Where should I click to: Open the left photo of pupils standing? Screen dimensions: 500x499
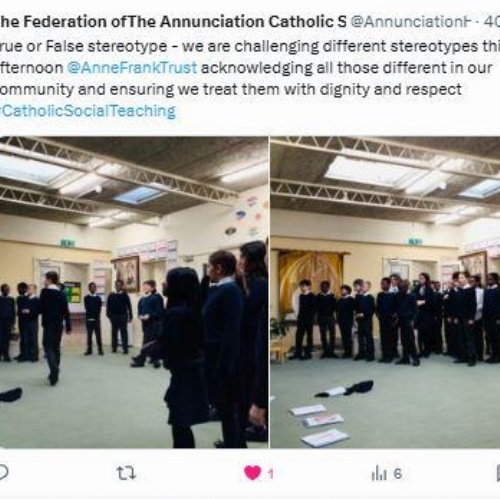coord(134,292)
